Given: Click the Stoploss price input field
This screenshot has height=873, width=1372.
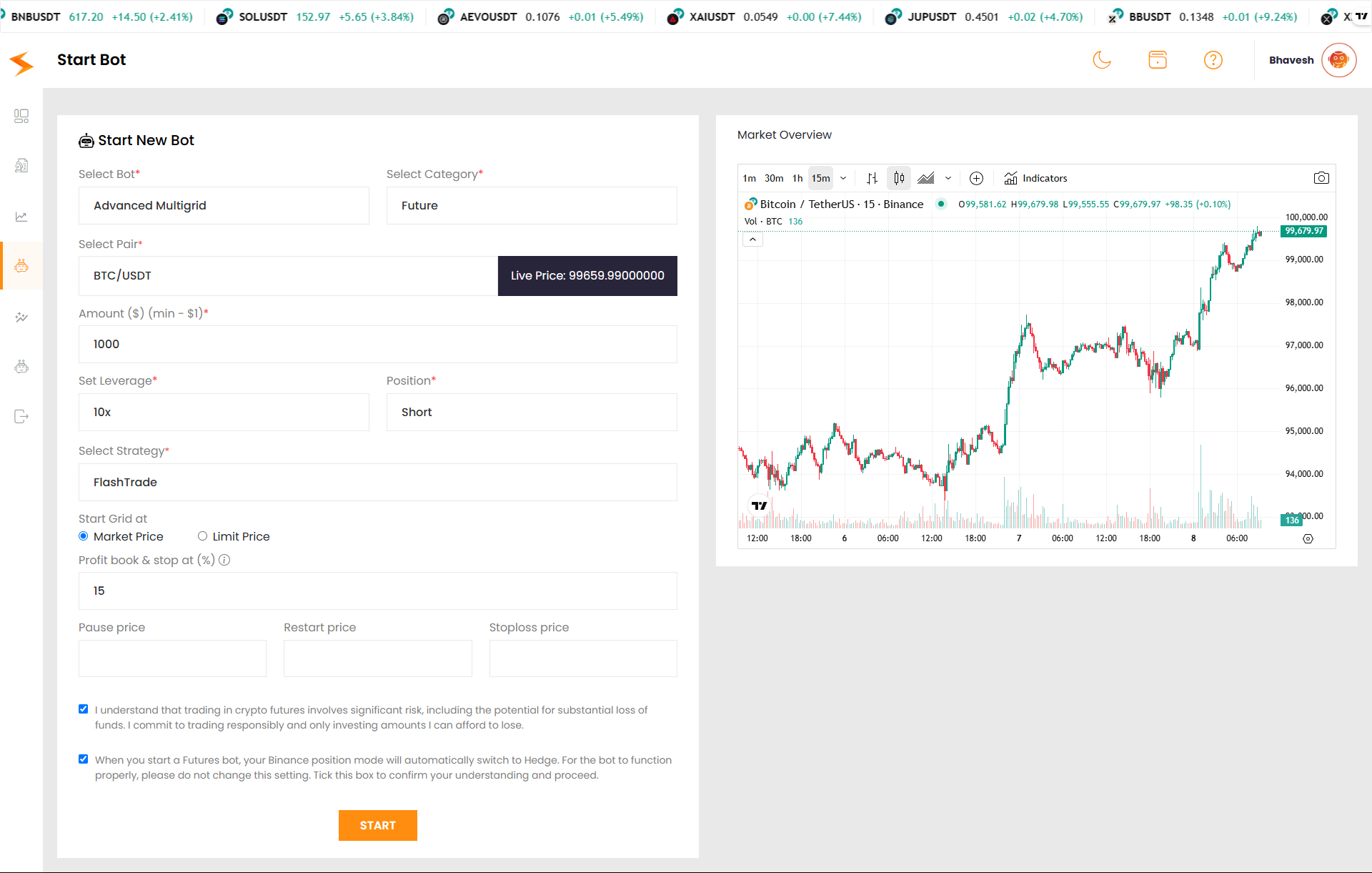Looking at the screenshot, I should point(583,659).
